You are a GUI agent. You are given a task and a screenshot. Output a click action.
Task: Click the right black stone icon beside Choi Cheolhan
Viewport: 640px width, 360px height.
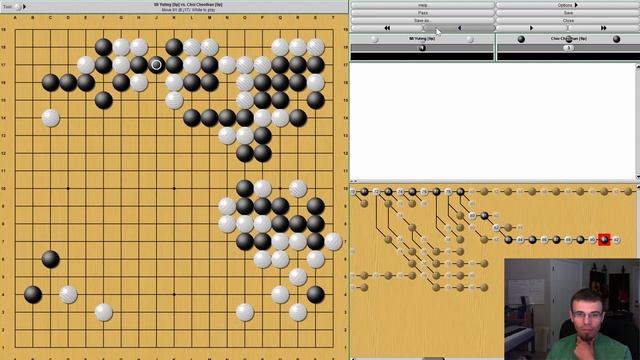(616, 39)
